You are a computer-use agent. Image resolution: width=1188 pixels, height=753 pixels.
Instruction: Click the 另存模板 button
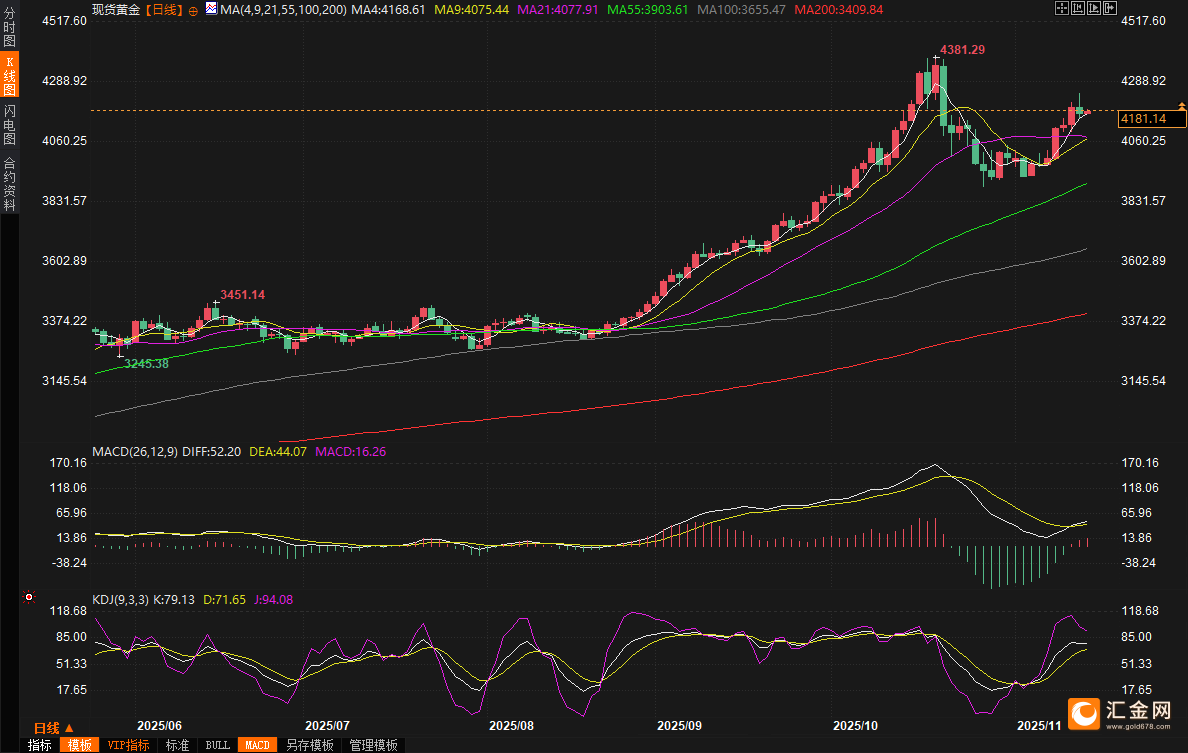click(309, 745)
